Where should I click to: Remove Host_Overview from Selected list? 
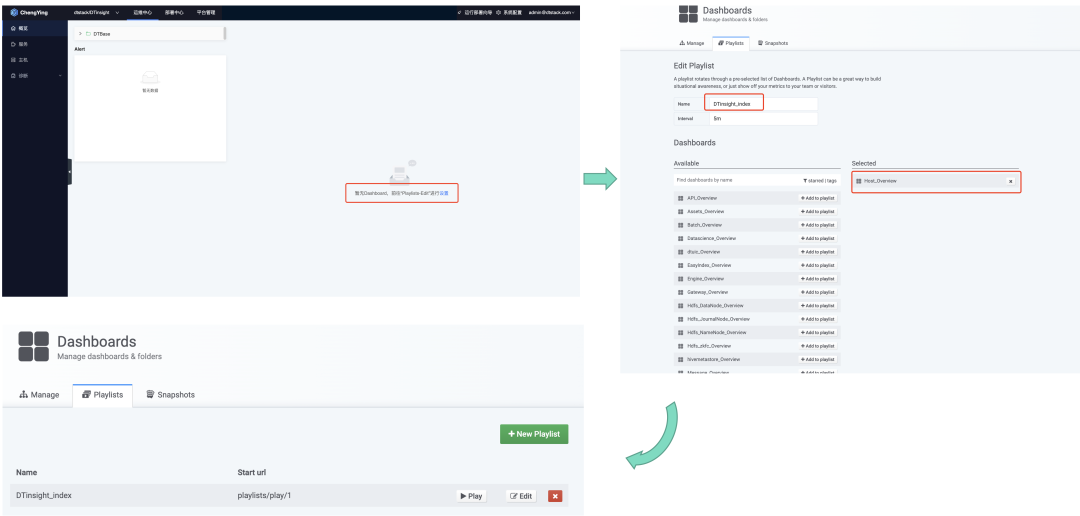pyautogui.click(x=1010, y=181)
